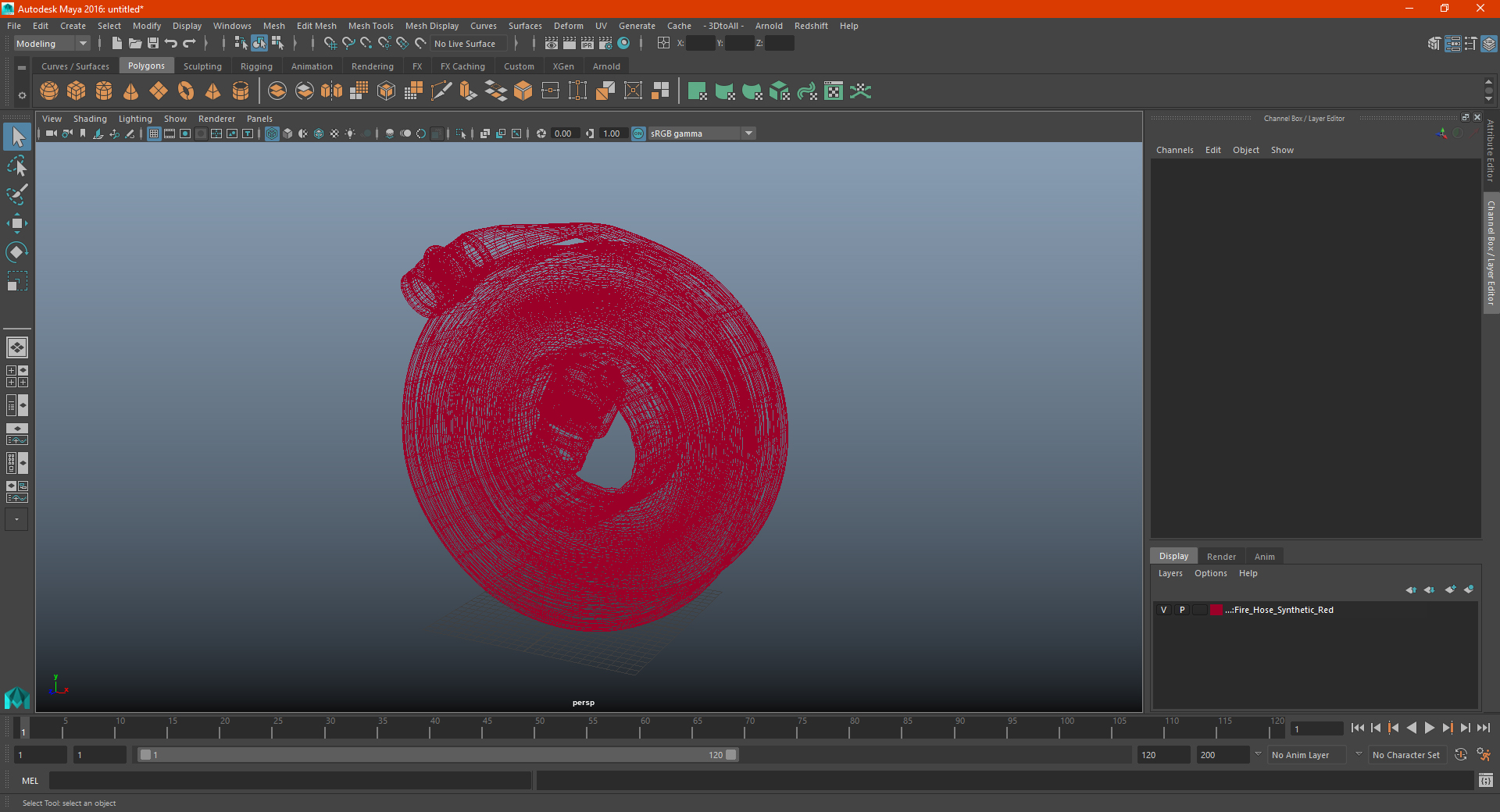Expand the No Anim Layer dropdown arrow
The height and width of the screenshot is (812, 1500).
tap(1258, 754)
